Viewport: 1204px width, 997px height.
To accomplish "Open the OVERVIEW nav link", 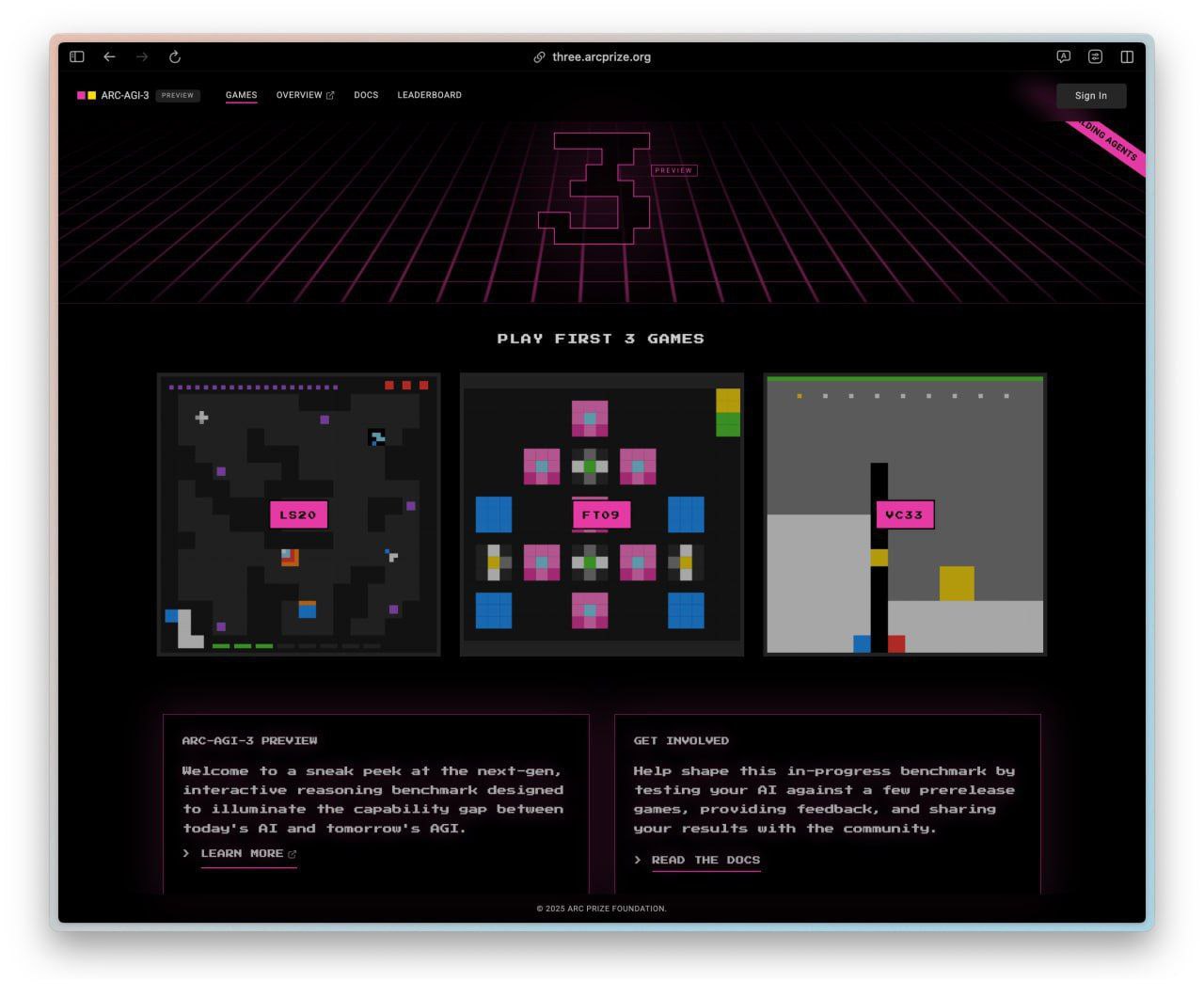I will click(305, 95).
